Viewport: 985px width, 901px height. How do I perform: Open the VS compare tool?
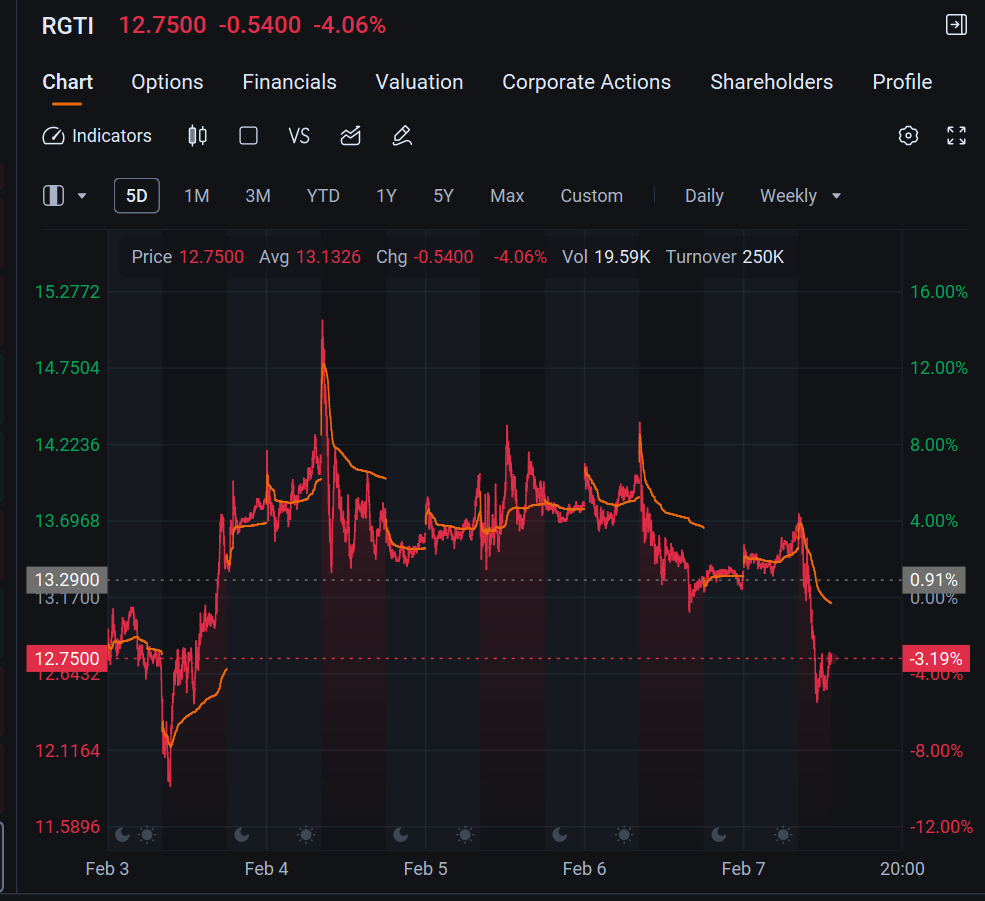pos(299,136)
